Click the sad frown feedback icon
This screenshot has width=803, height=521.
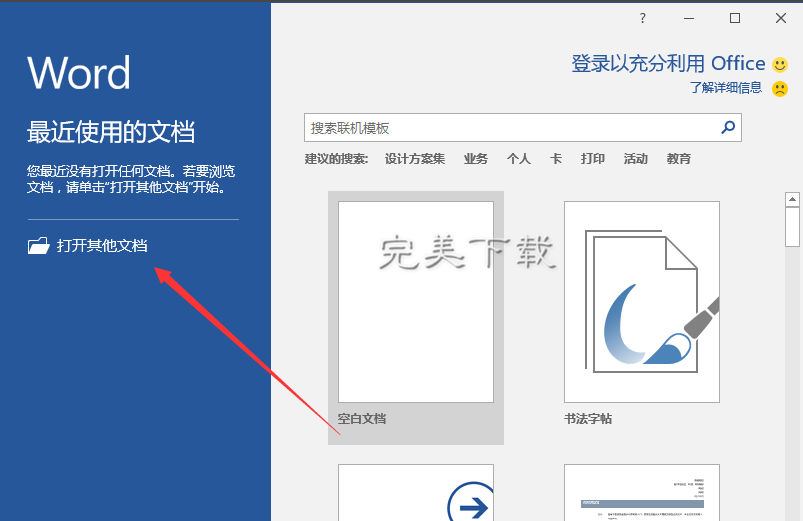click(x=779, y=89)
